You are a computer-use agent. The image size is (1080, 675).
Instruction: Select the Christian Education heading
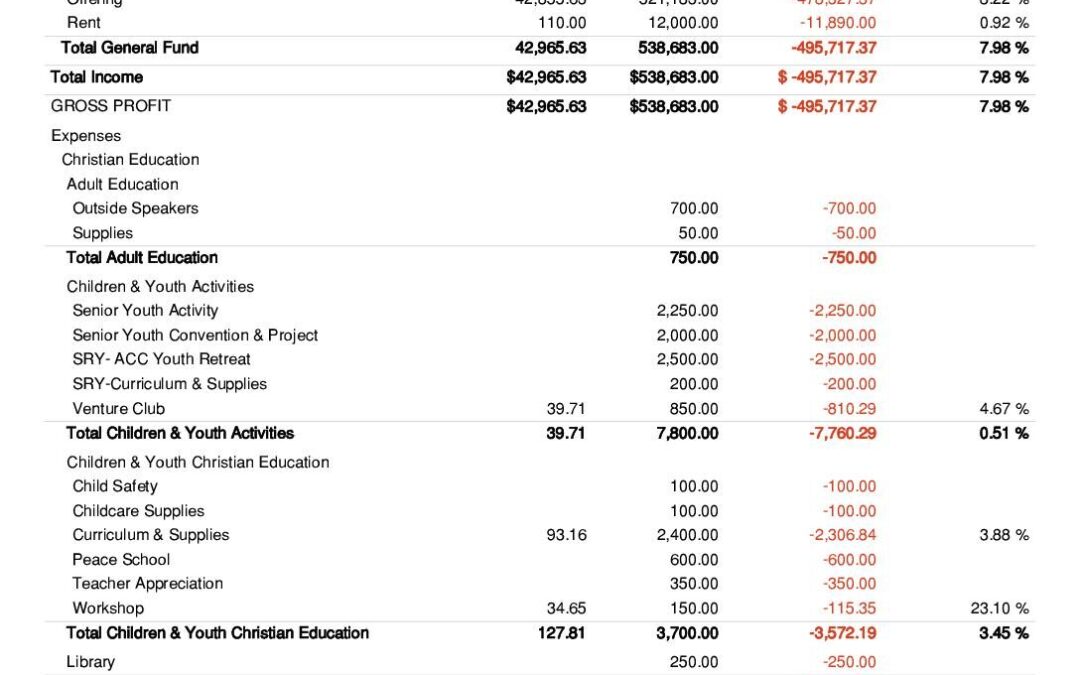tap(130, 160)
